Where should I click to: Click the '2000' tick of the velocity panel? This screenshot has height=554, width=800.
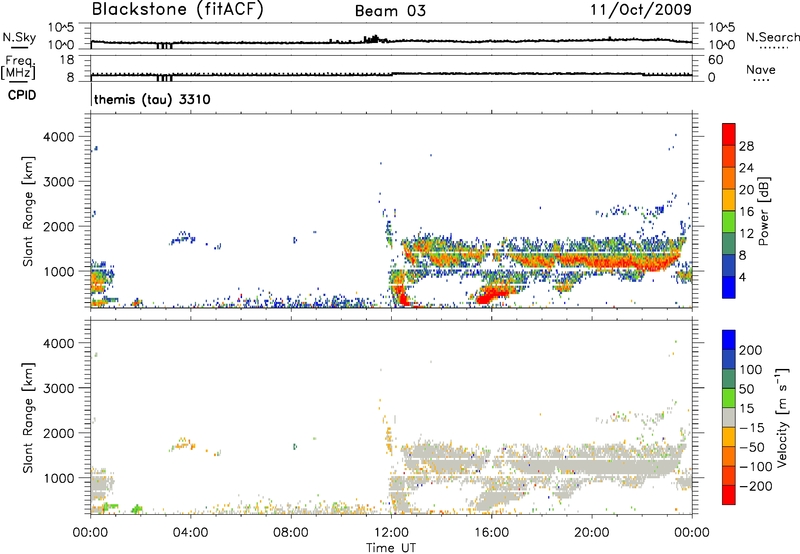click(x=59, y=433)
